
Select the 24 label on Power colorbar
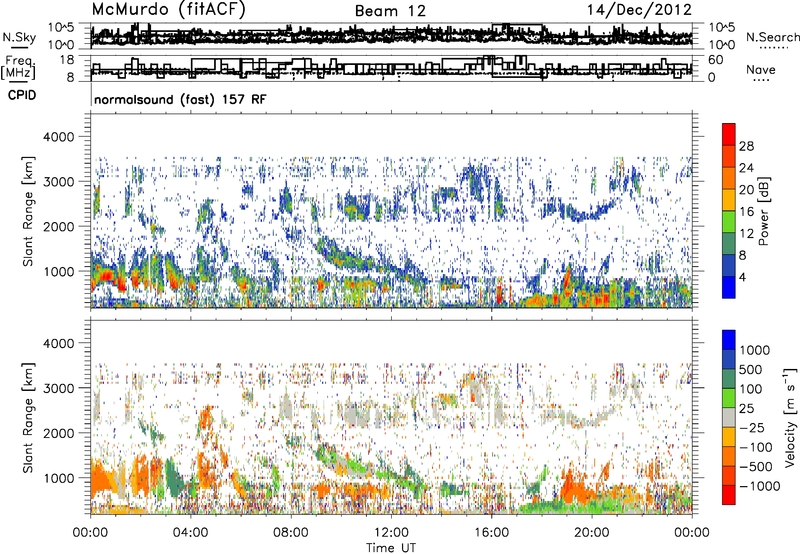click(746, 168)
